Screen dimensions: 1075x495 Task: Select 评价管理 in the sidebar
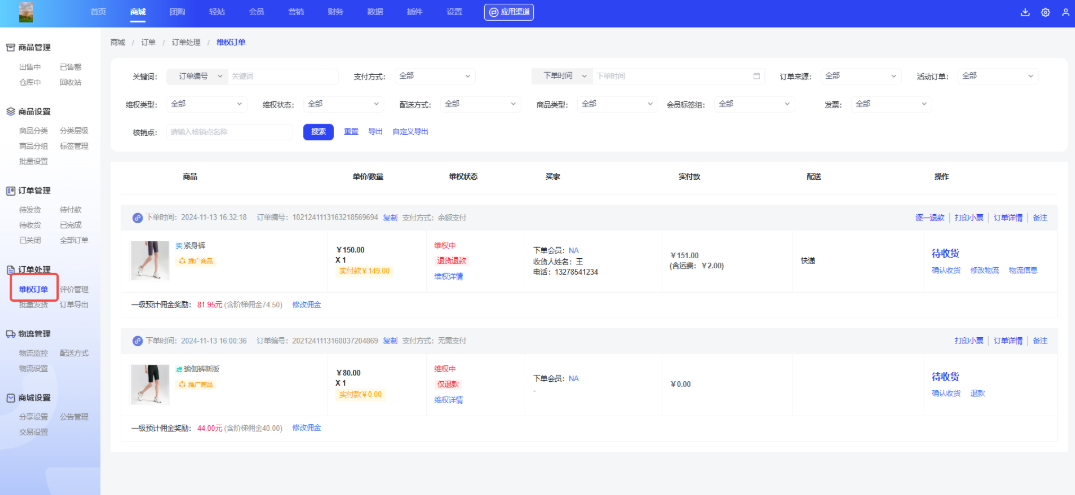coord(74,289)
